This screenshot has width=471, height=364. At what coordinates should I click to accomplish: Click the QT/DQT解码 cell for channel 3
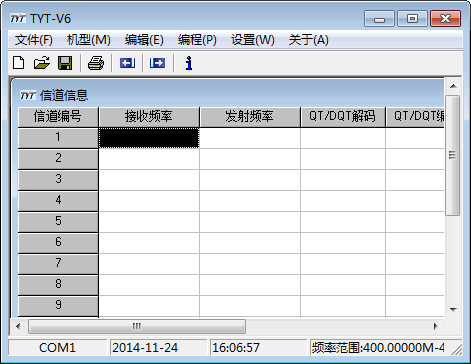click(343, 180)
